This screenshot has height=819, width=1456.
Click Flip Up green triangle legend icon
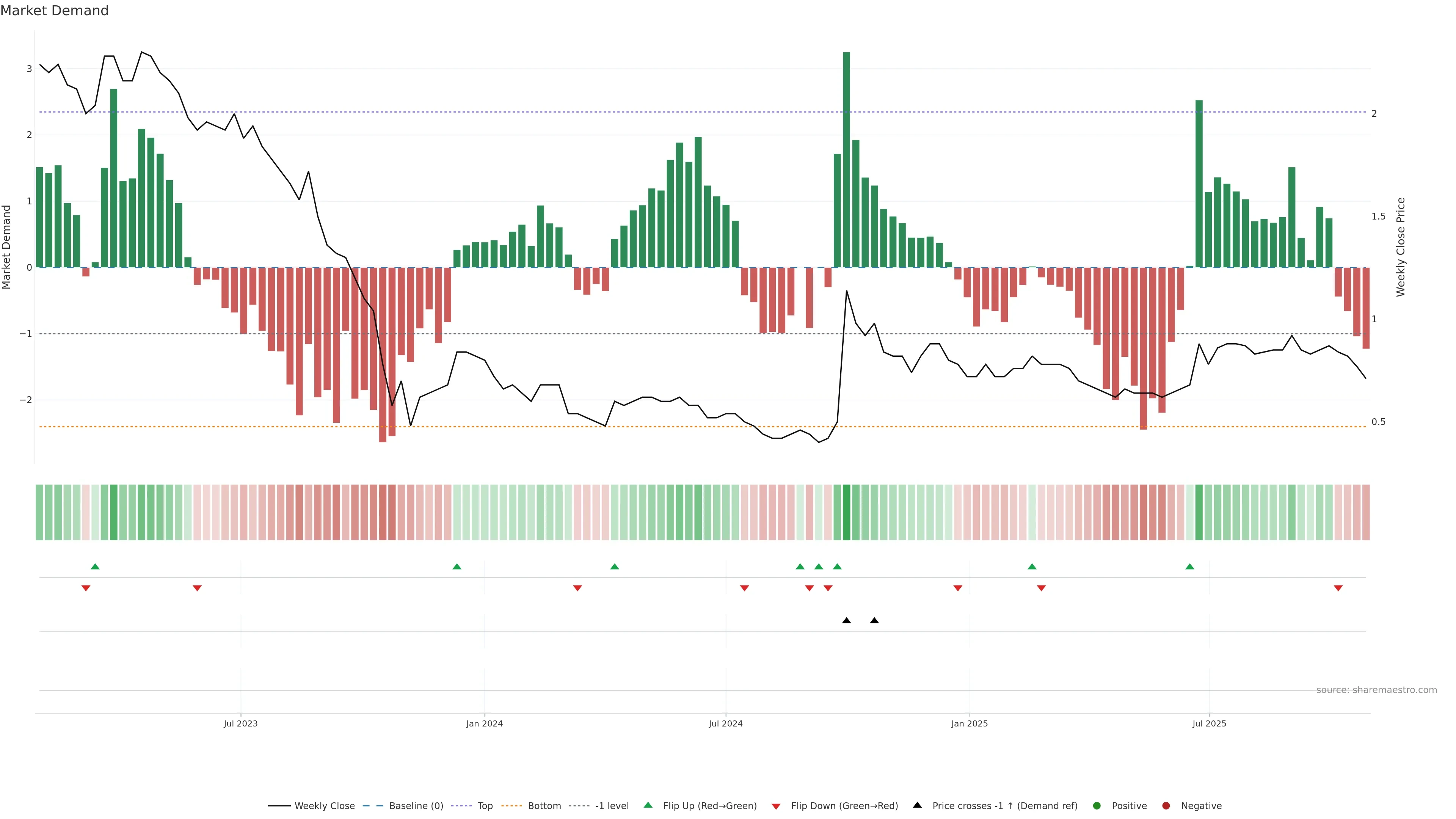648,805
